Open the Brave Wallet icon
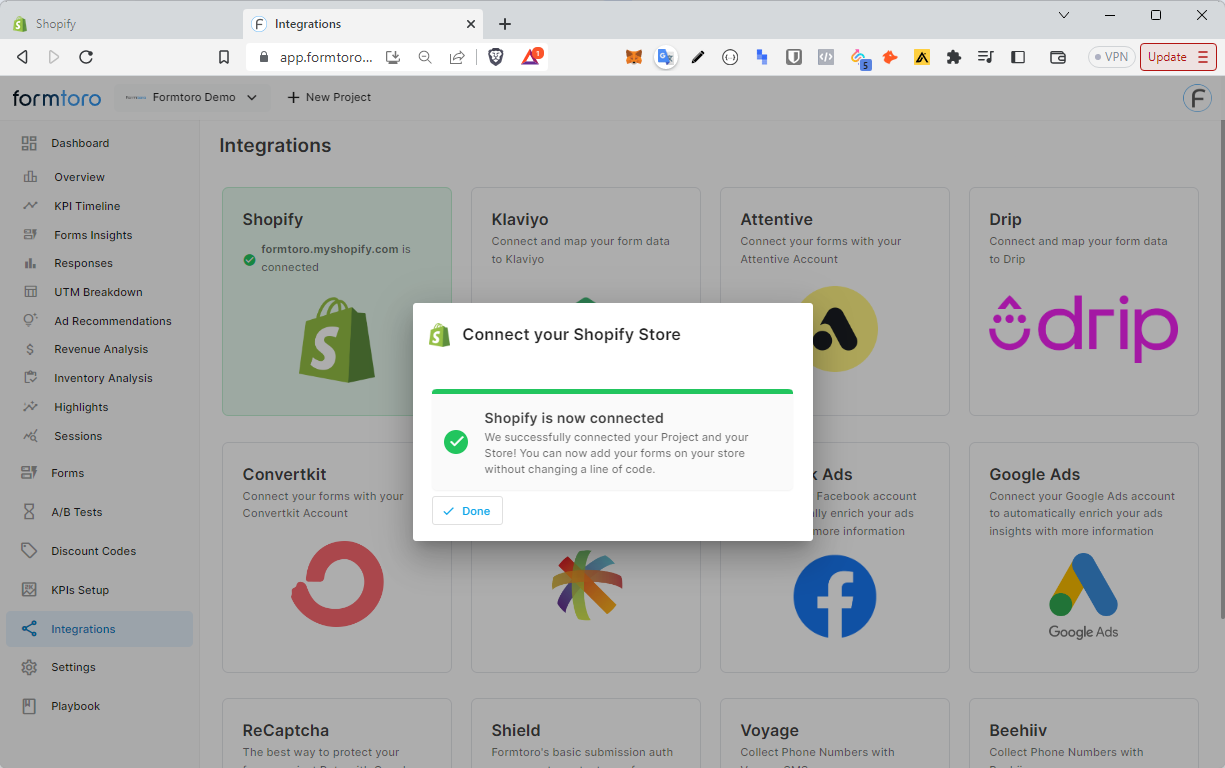 coord(1058,57)
